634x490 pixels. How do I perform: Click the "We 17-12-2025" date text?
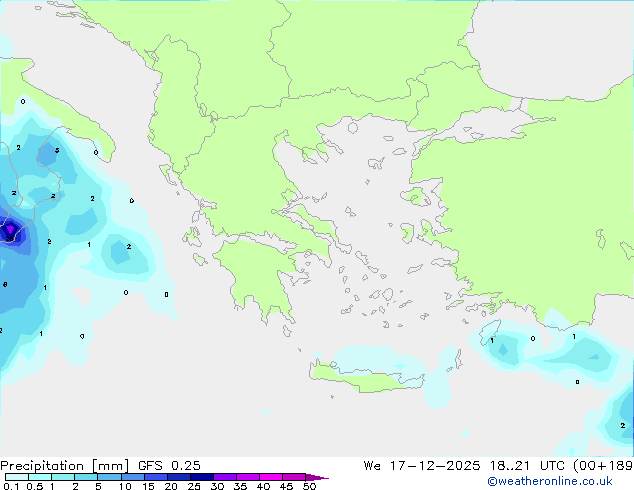pos(422,466)
